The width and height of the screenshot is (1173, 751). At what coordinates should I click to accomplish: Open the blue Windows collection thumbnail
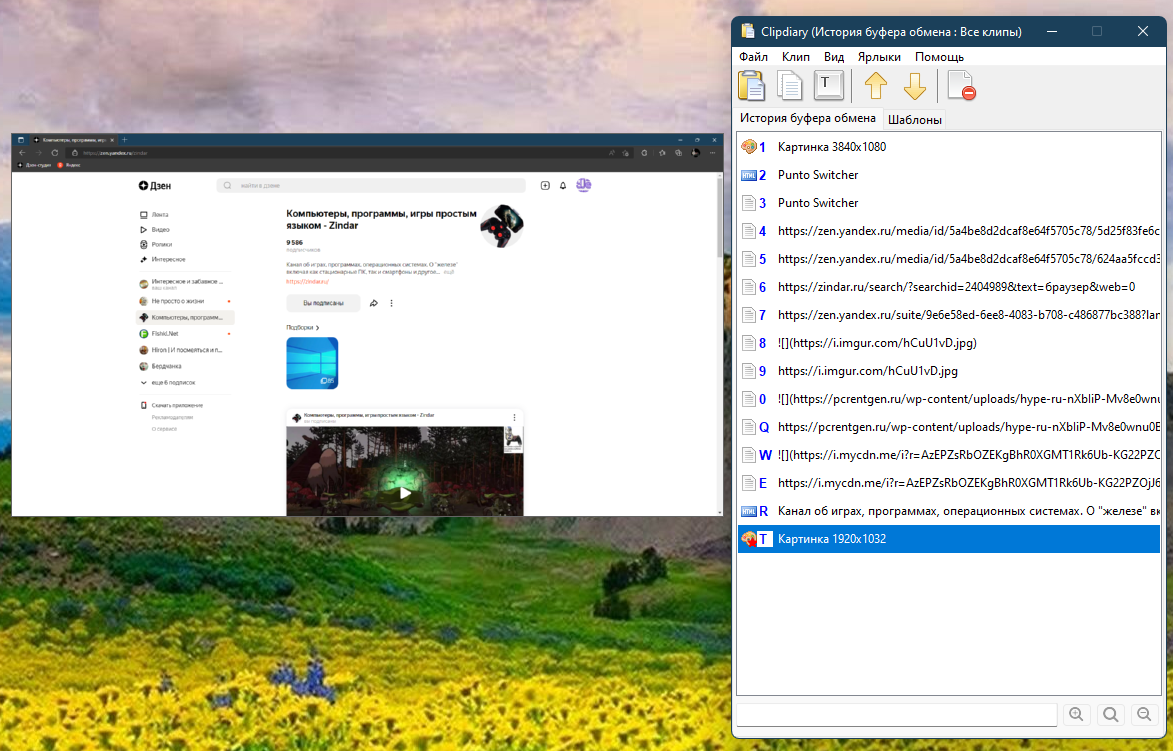coord(312,363)
